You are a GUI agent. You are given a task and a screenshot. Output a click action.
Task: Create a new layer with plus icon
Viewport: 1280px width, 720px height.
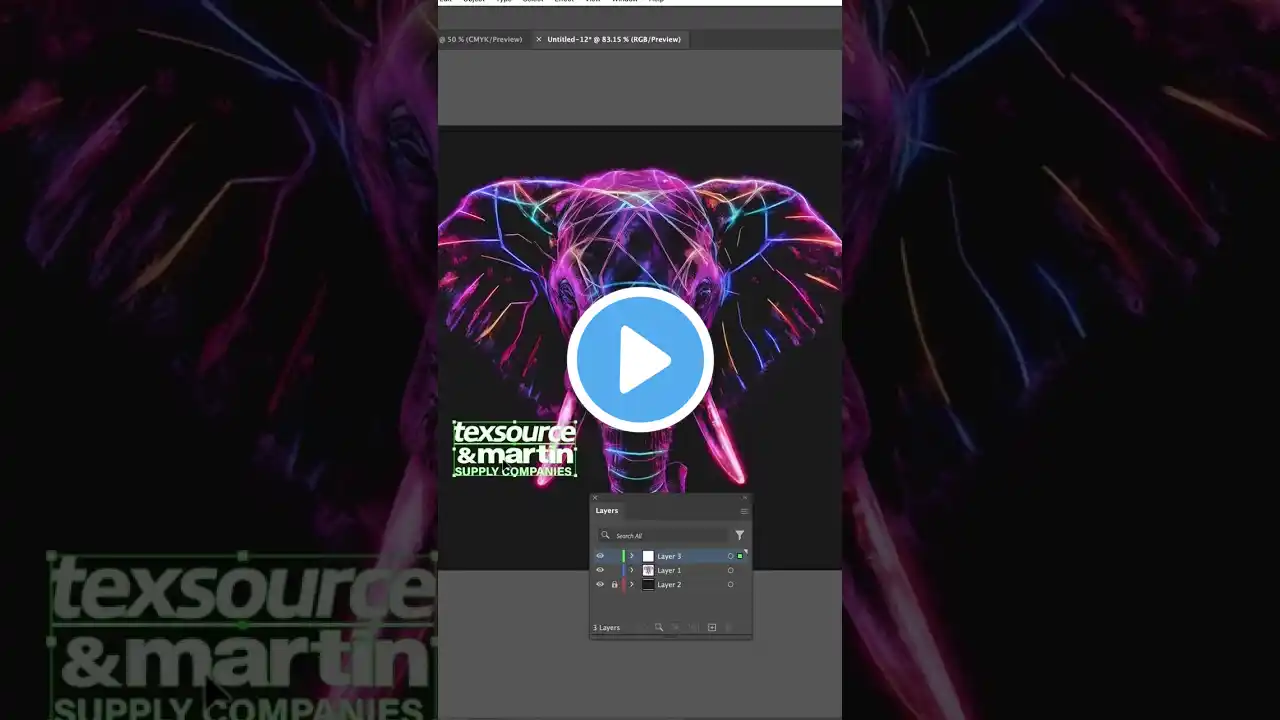[712, 627]
